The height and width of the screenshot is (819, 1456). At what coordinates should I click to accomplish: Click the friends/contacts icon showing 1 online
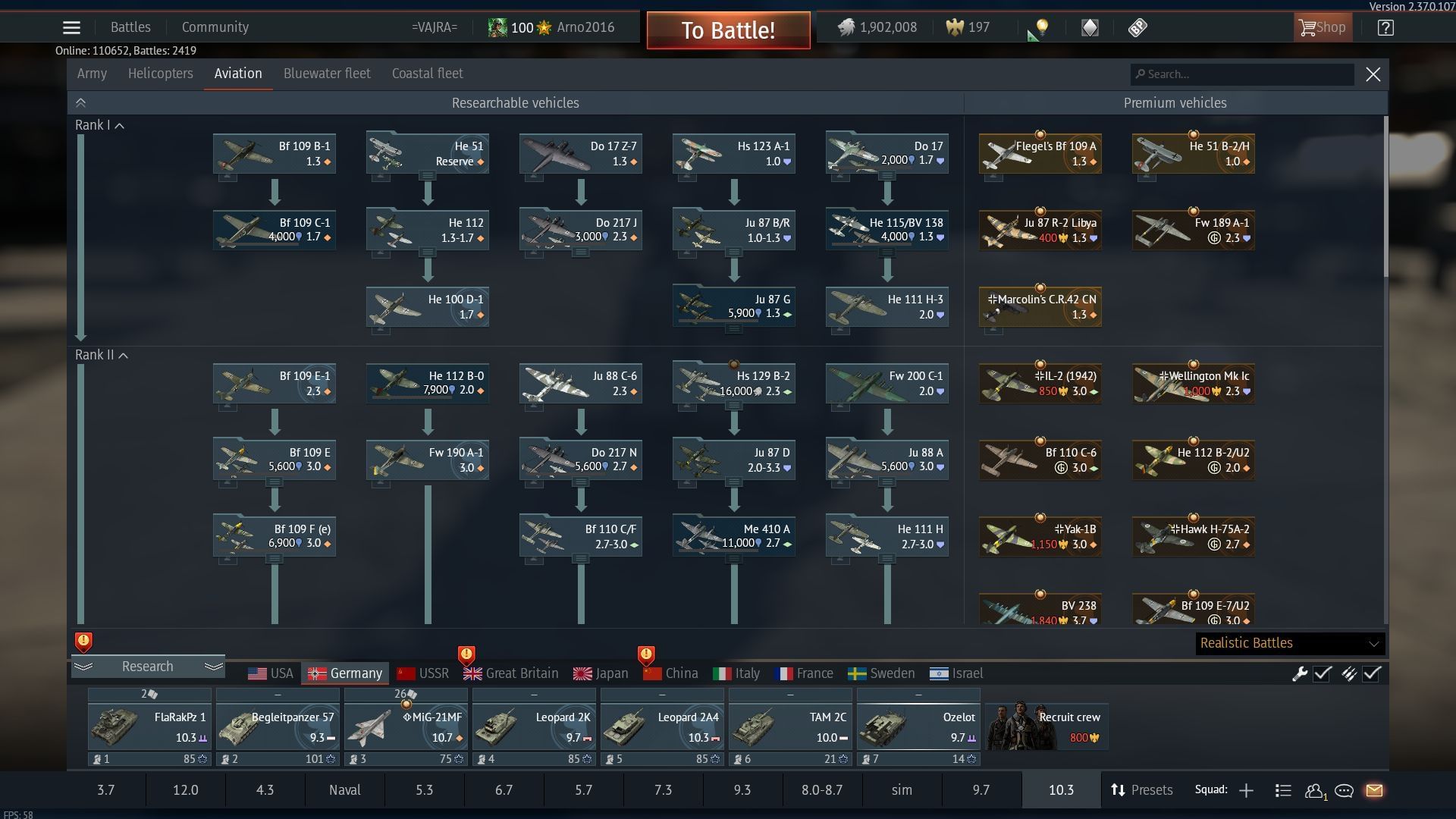tap(1314, 790)
